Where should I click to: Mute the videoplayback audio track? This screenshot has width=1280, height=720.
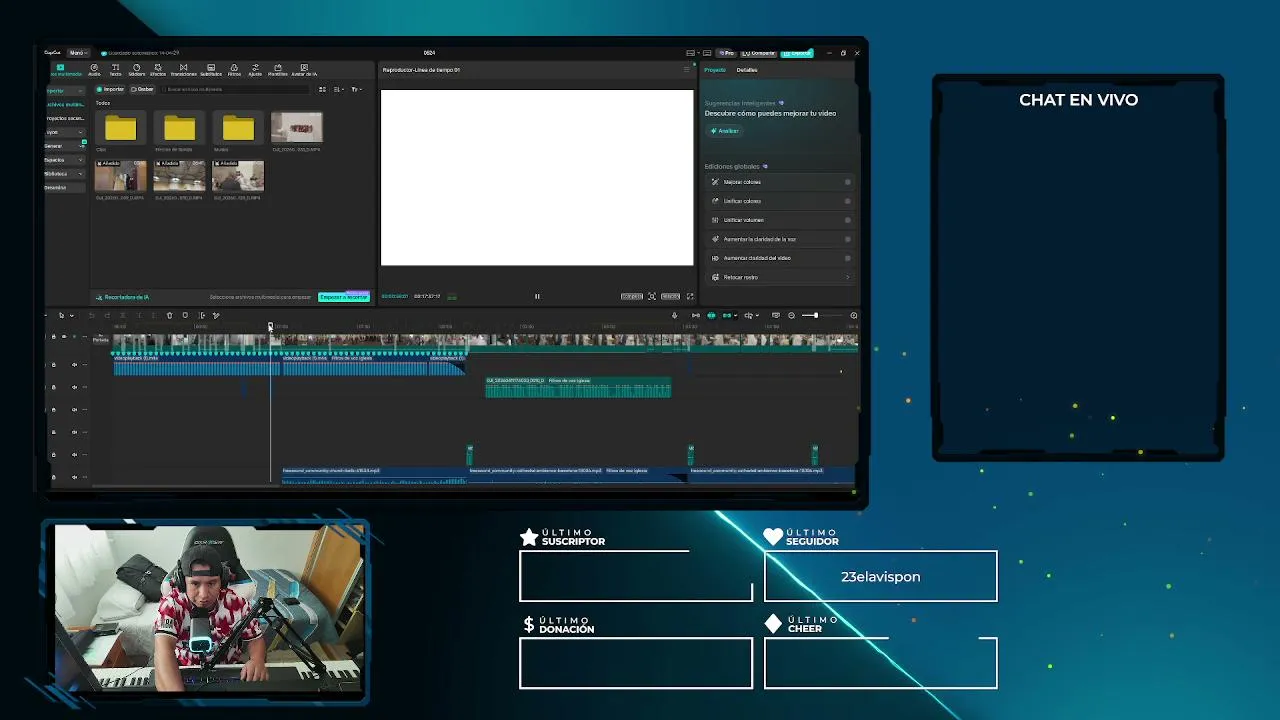click(74, 365)
